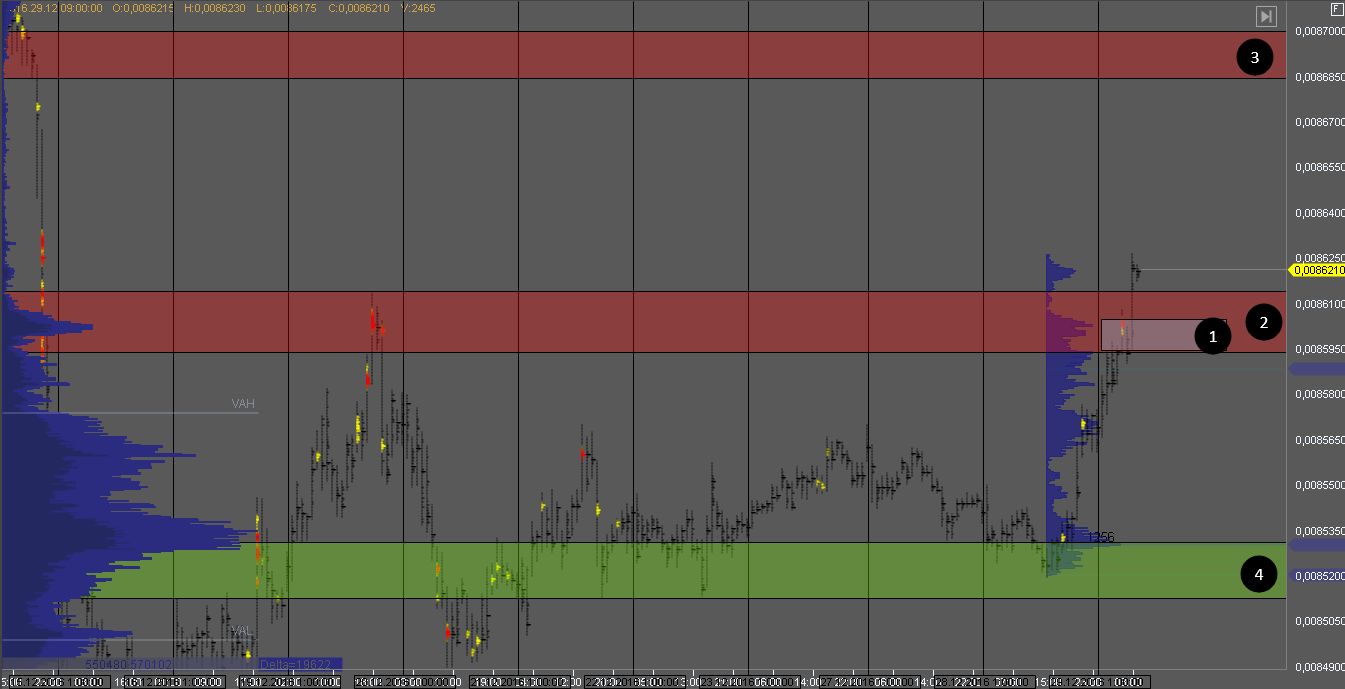
Task: Click the F icon above price scale
Action: (1337, 9)
